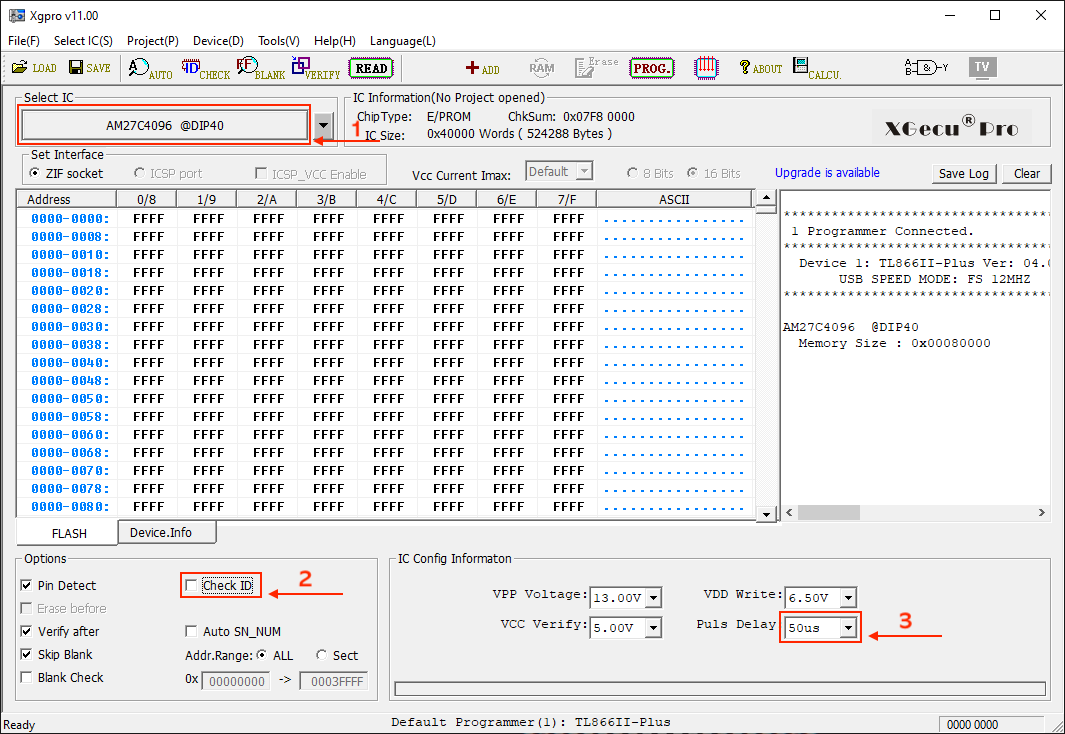Click the log panel right scroll arrow
This screenshot has height=734, width=1065.
click(1042, 513)
